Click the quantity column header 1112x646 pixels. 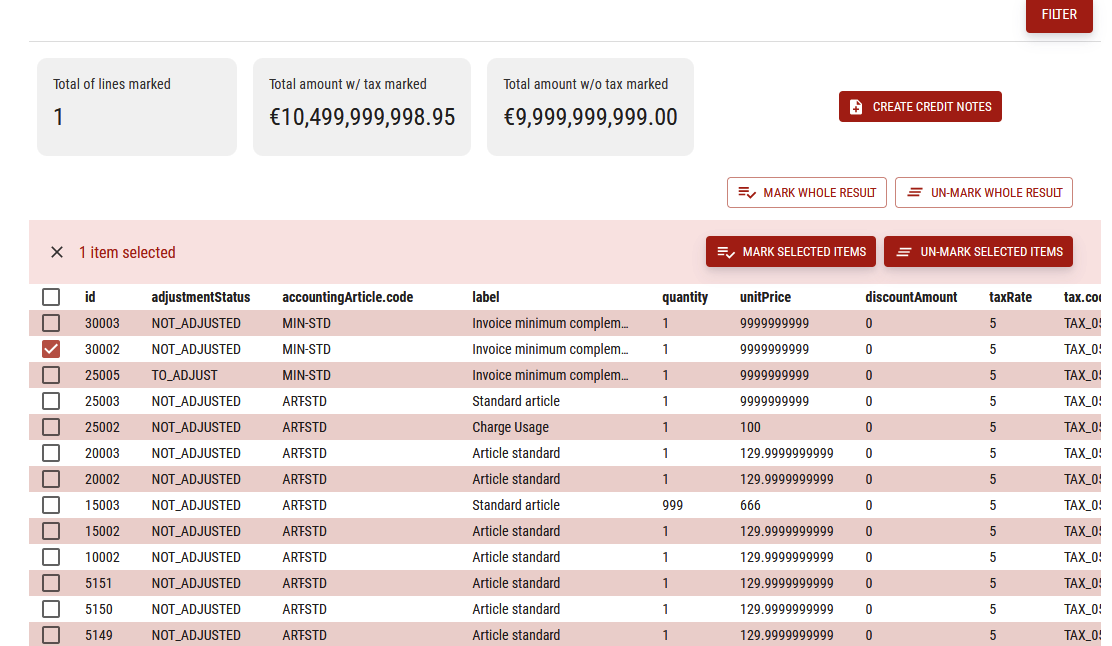(x=684, y=297)
